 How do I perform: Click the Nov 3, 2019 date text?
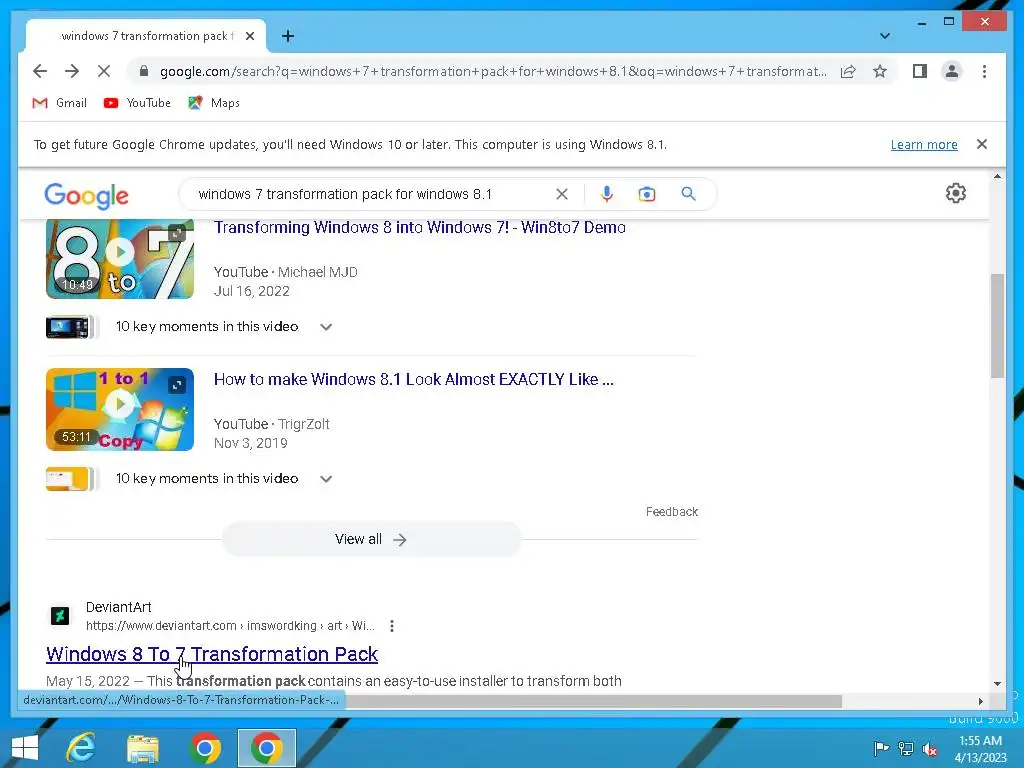pyautogui.click(x=251, y=443)
